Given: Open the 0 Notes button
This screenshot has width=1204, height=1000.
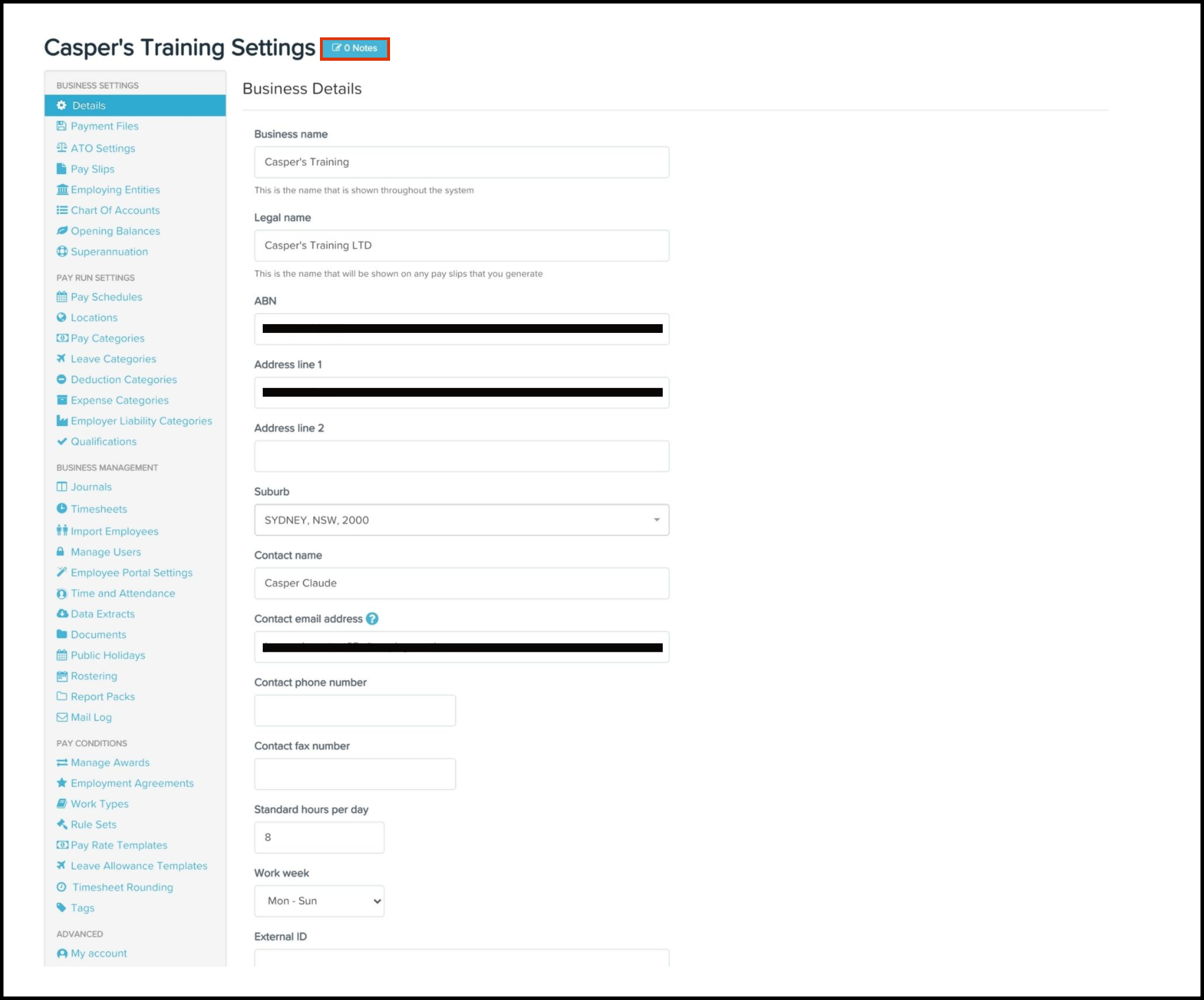Looking at the screenshot, I should tap(355, 48).
